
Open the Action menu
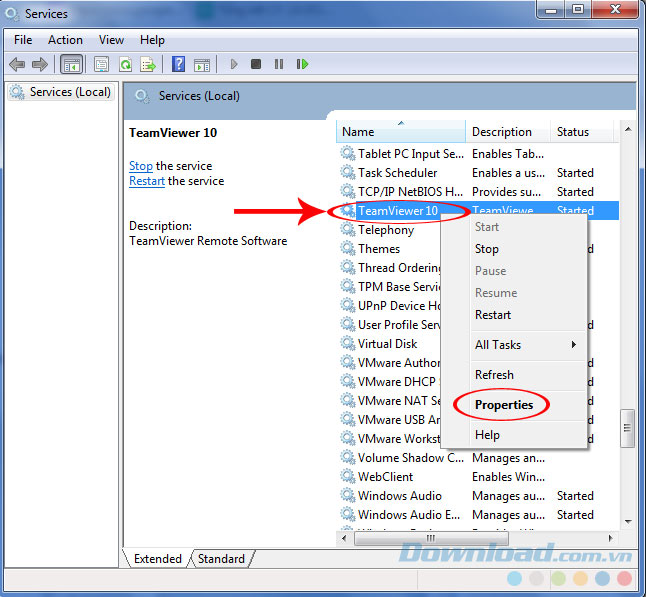pyautogui.click(x=65, y=40)
